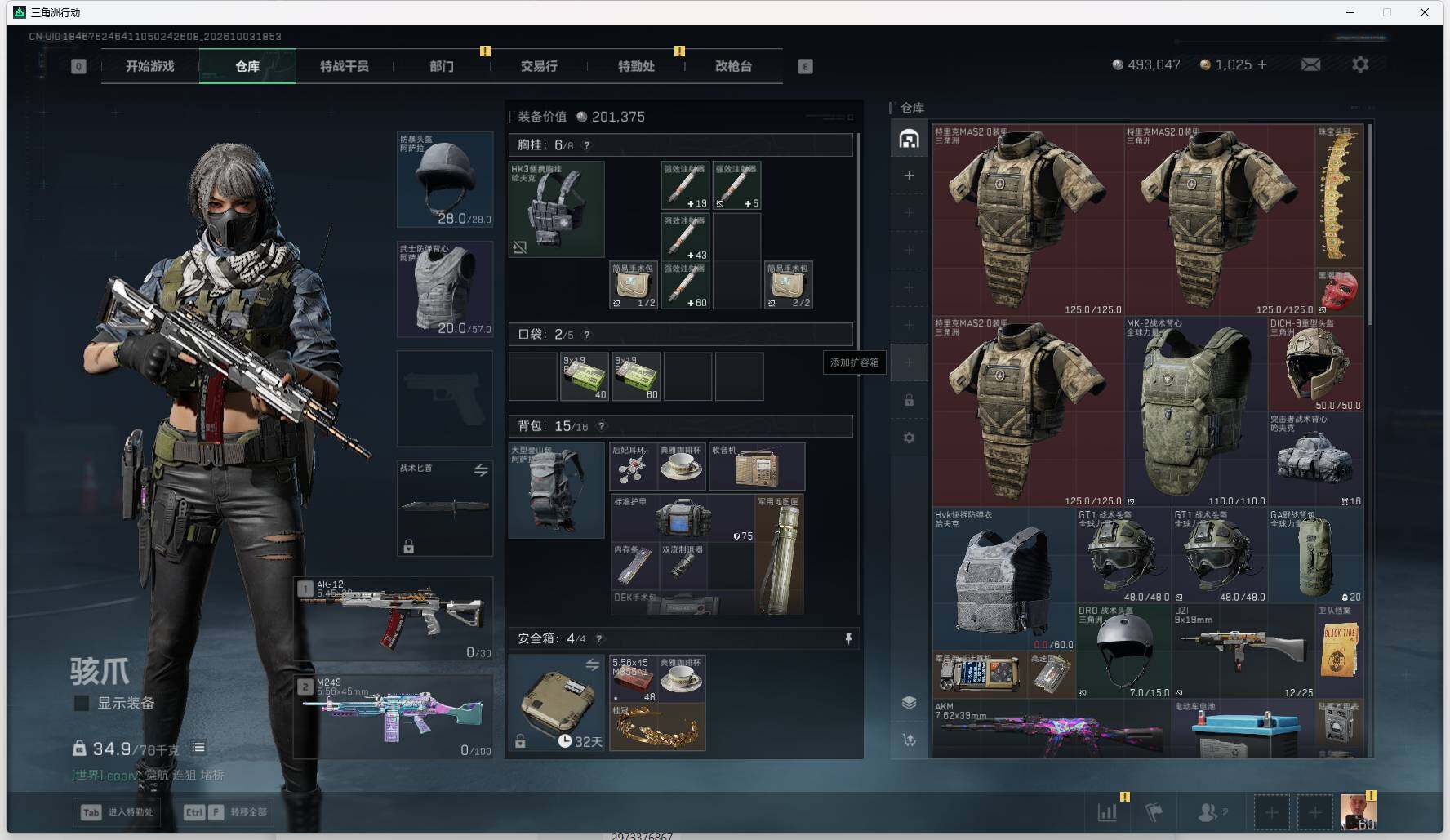Open the gear icon in the 仓库 sidebar
Screen dimensions: 1450x840
909,438
